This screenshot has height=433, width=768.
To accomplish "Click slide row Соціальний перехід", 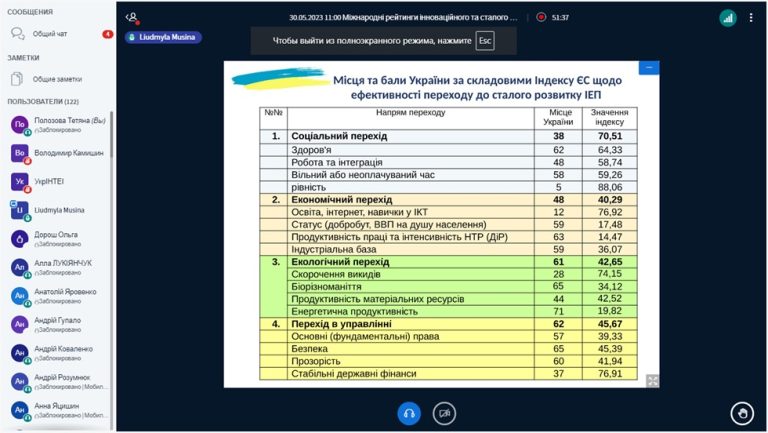I will click(x=448, y=136).
